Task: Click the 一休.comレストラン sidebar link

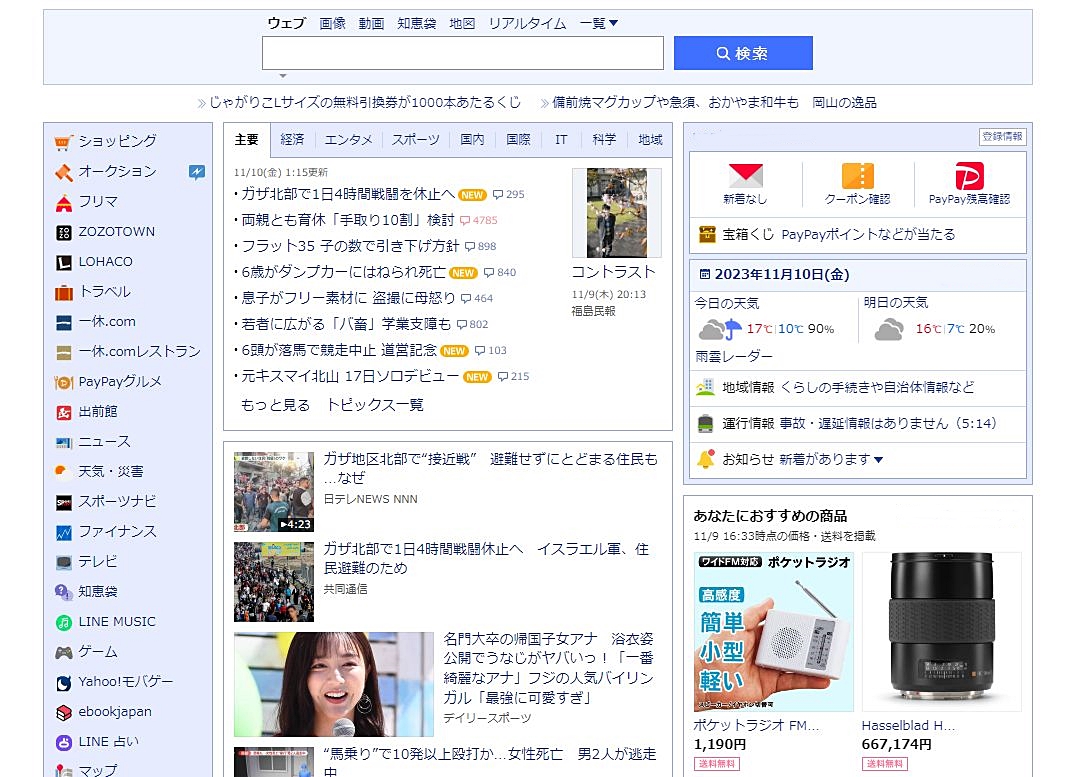Action: point(139,352)
